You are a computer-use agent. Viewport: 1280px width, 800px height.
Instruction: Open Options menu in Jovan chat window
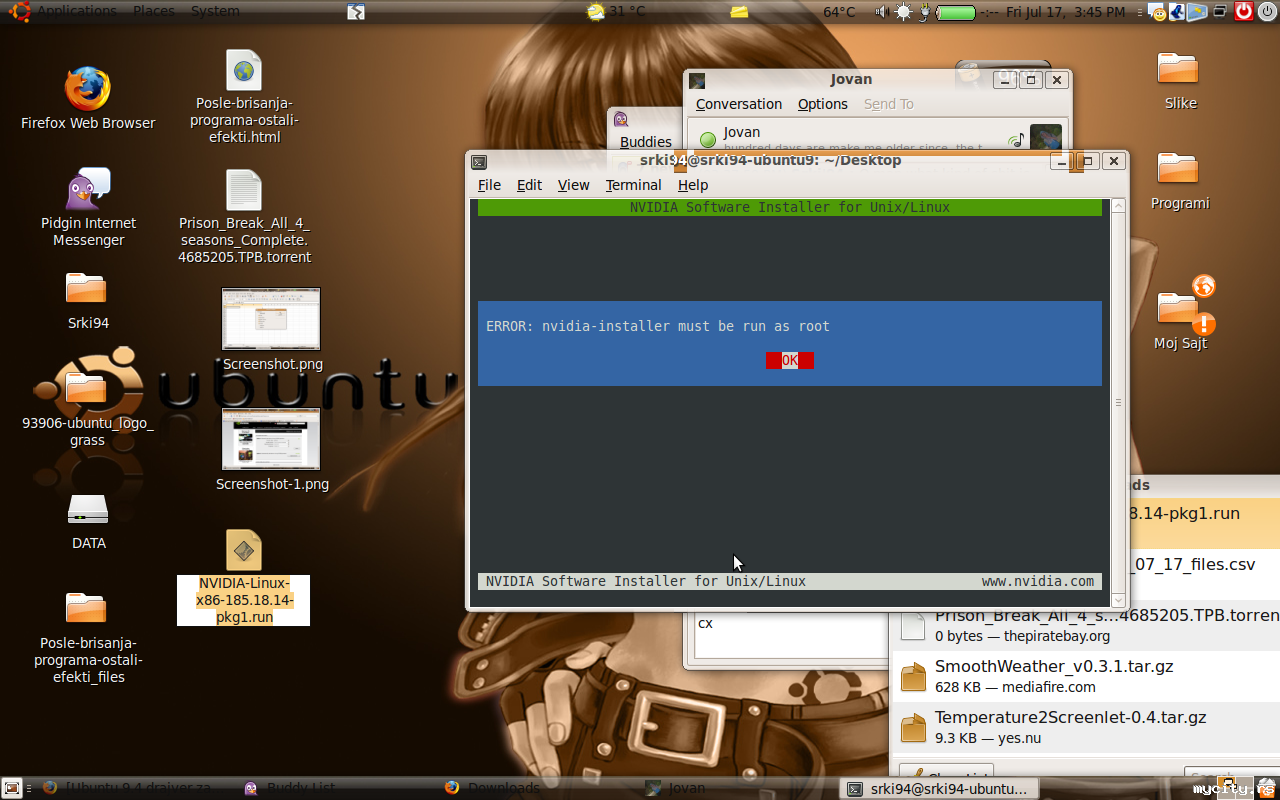tap(823, 104)
